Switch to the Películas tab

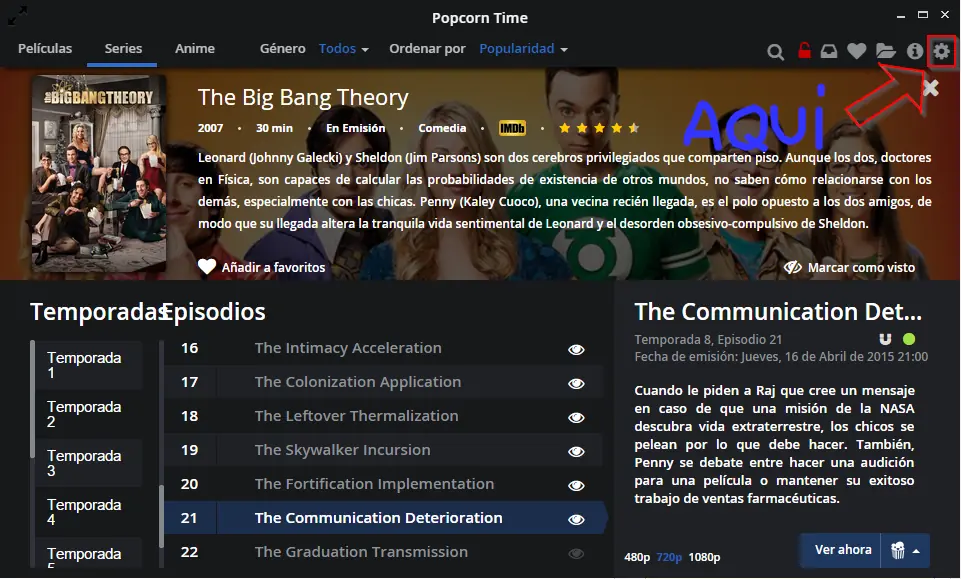pyautogui.click(x=45, y=48)
